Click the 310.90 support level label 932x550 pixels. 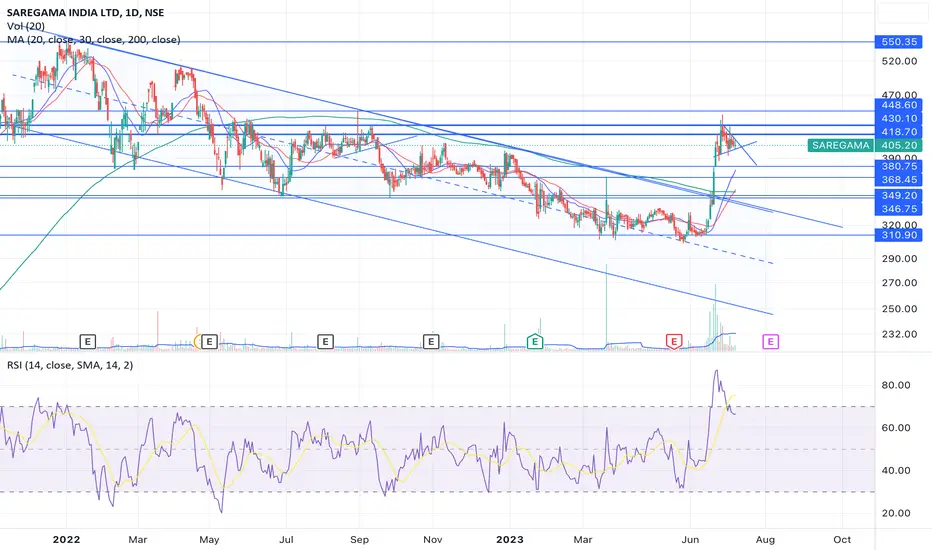(899, 235)
